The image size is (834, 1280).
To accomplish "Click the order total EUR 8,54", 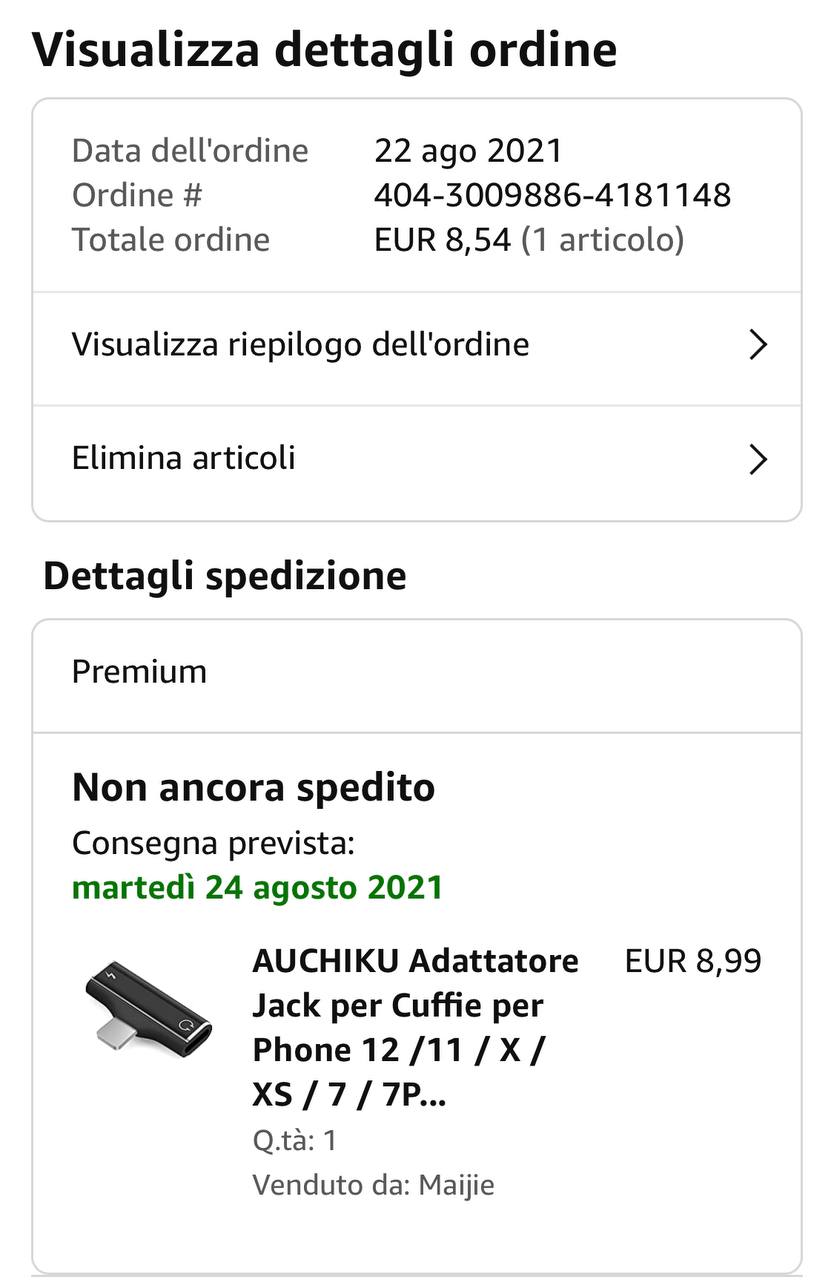I will pyautogui.click(x=442, y=240).
